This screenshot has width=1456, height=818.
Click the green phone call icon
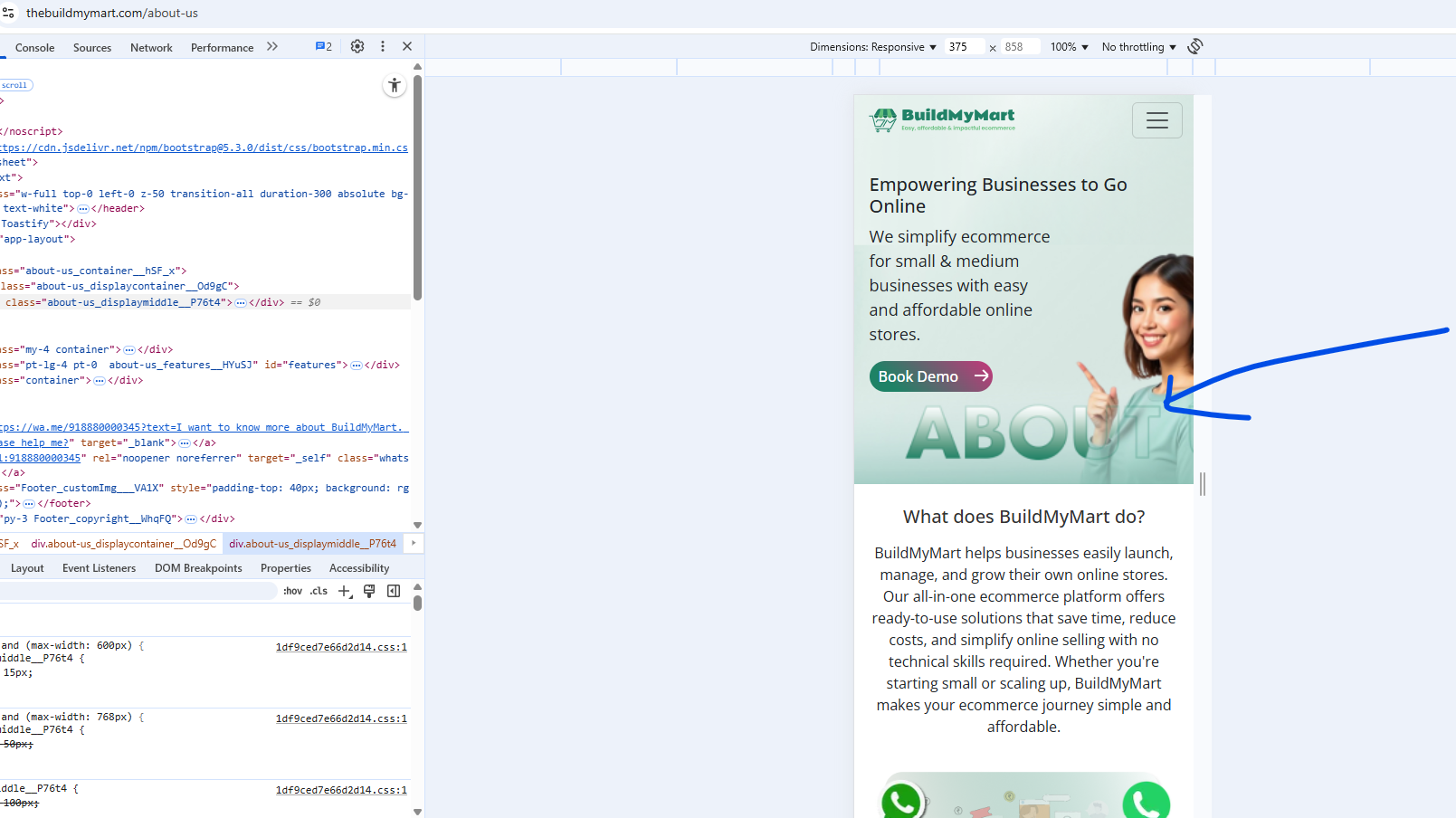[x=1147, y=801]
